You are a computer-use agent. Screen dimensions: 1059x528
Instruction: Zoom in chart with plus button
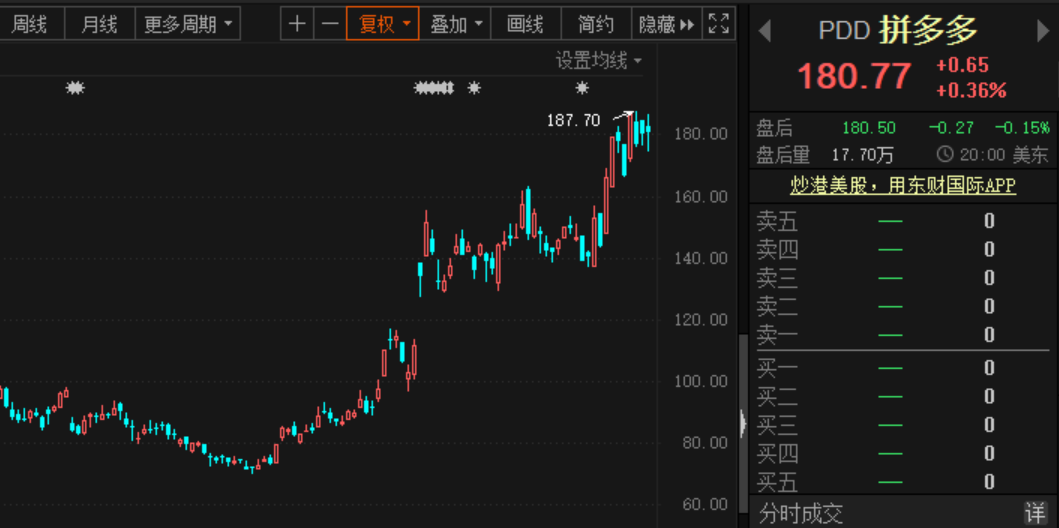296,24
